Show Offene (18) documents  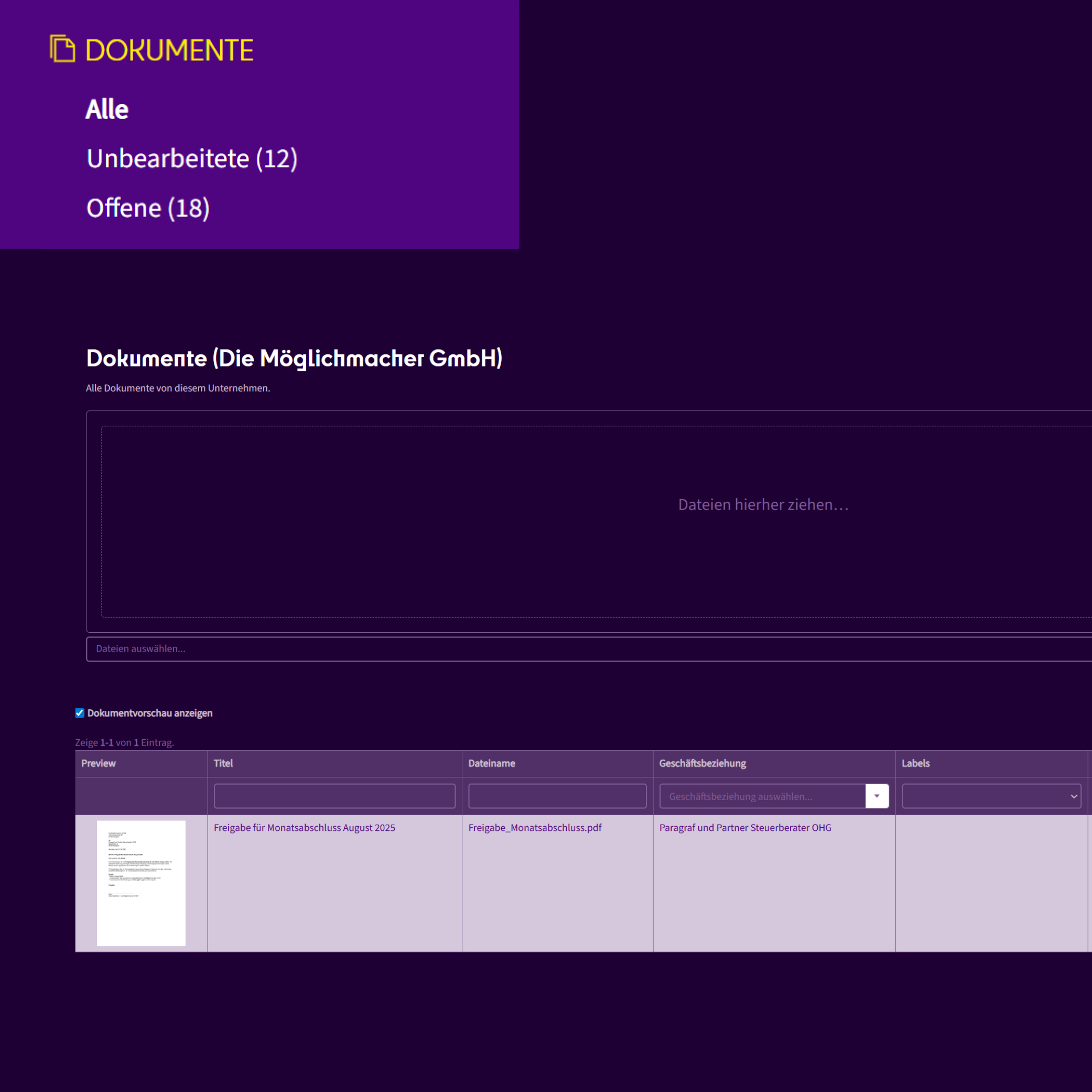click(x=147, y=208)
